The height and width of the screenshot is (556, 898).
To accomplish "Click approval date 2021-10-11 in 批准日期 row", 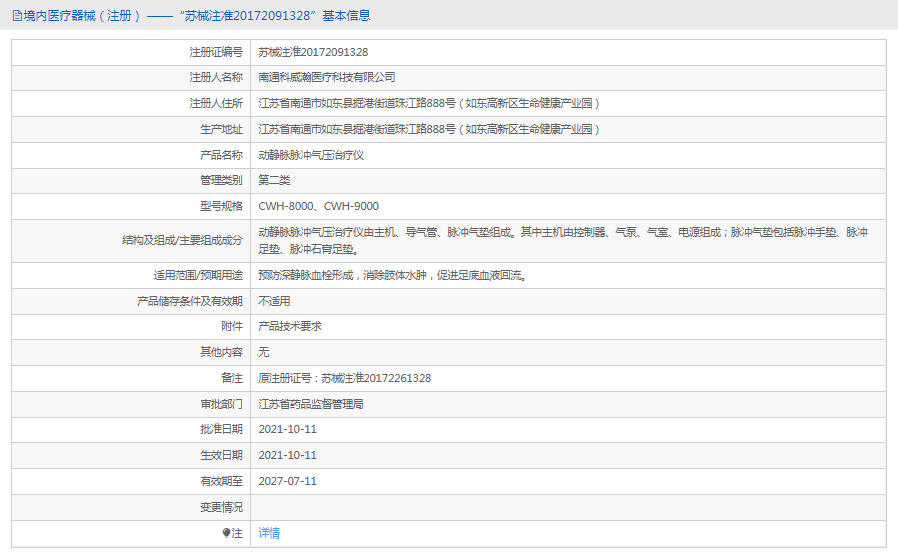I will coord(287,429).
